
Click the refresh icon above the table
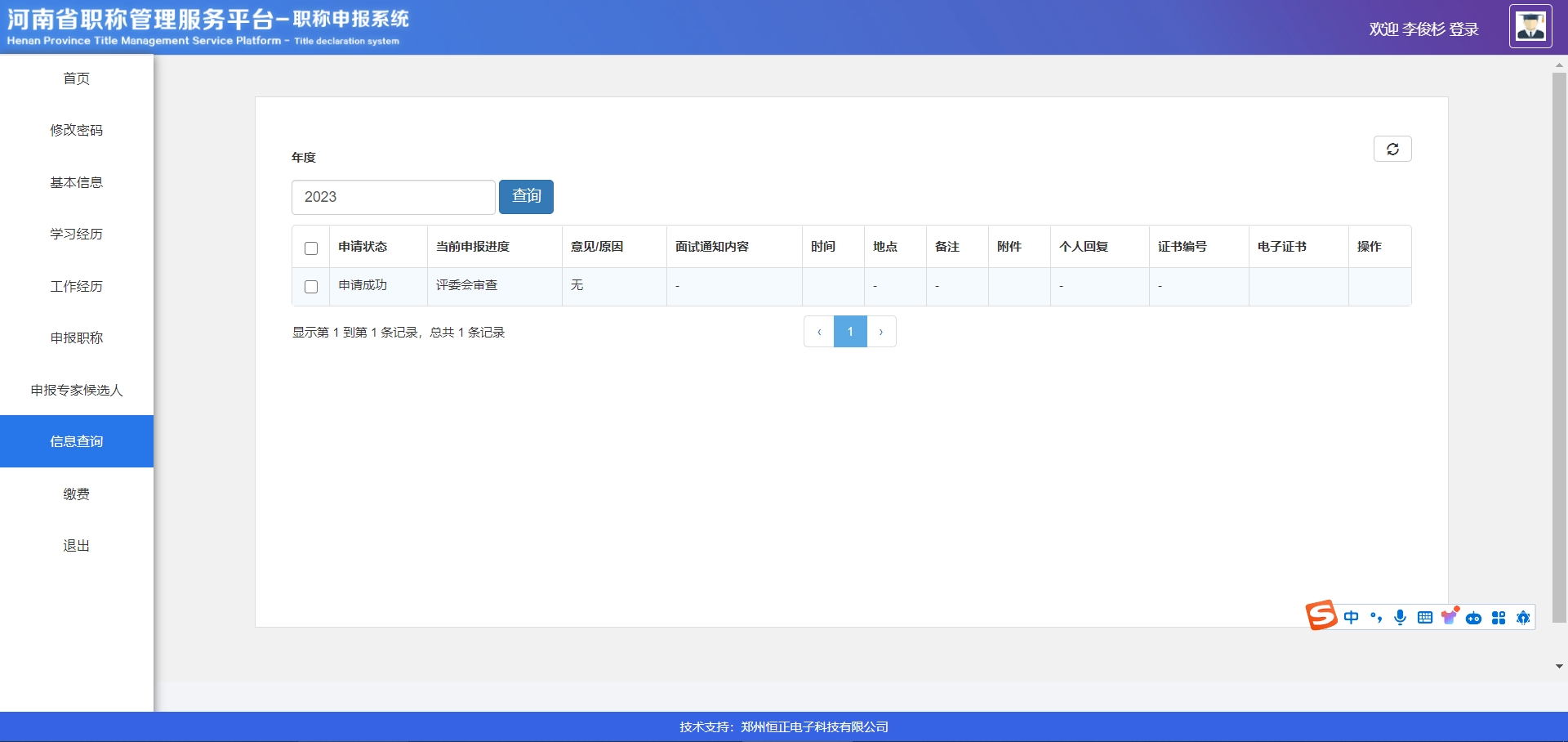tap(1392, 149)
